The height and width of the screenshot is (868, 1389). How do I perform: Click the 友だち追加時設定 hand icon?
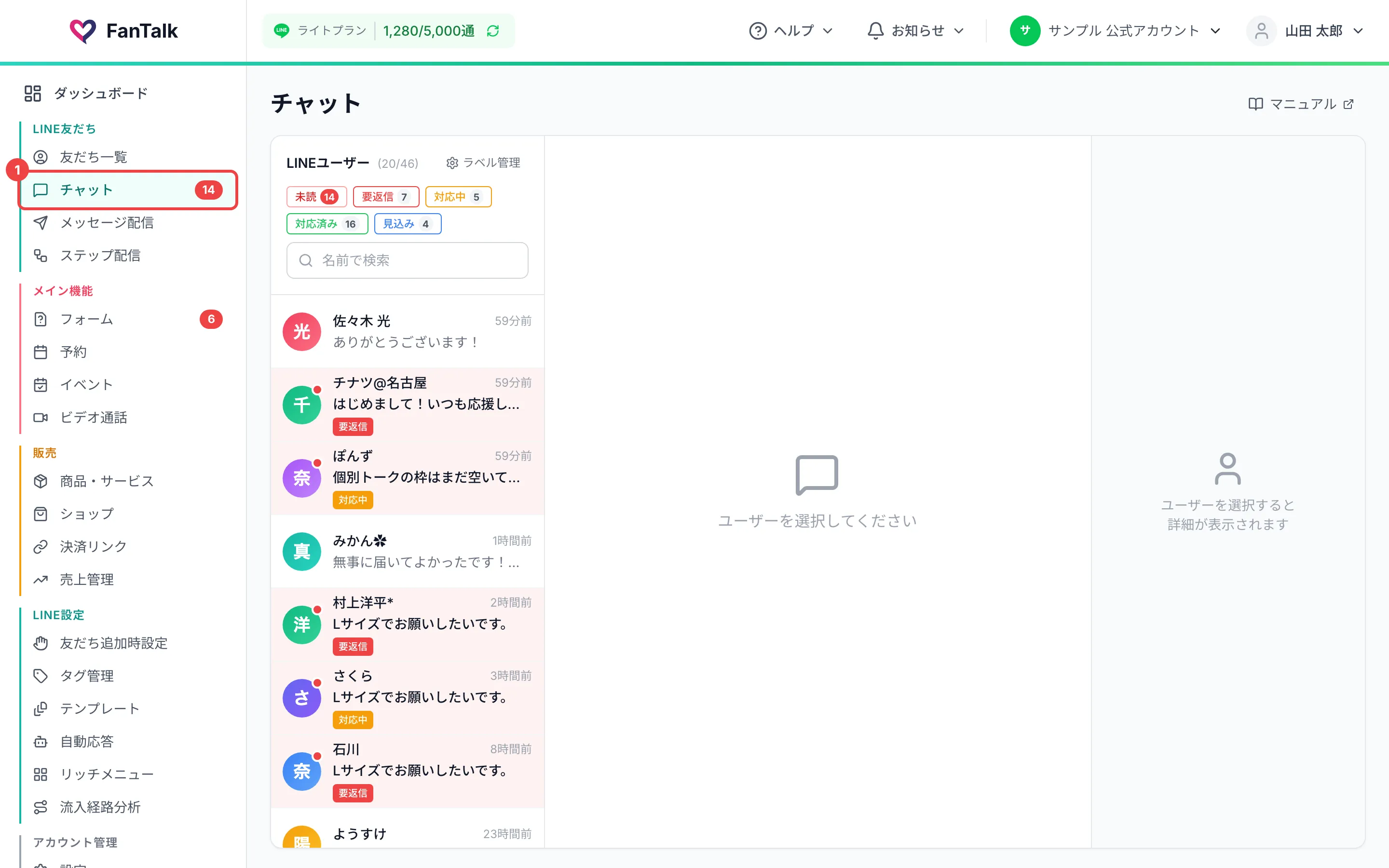point(40,643)
